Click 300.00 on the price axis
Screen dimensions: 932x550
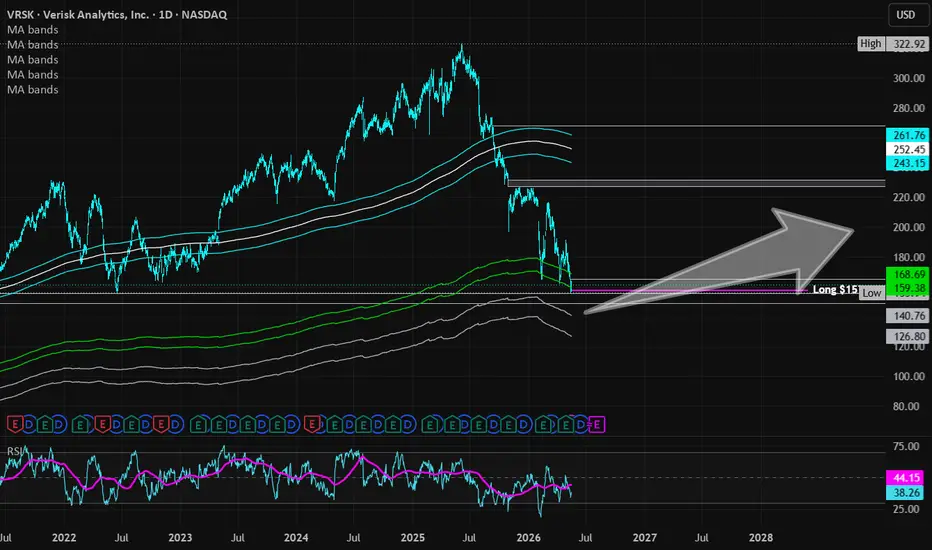click(x=909, y=78)
